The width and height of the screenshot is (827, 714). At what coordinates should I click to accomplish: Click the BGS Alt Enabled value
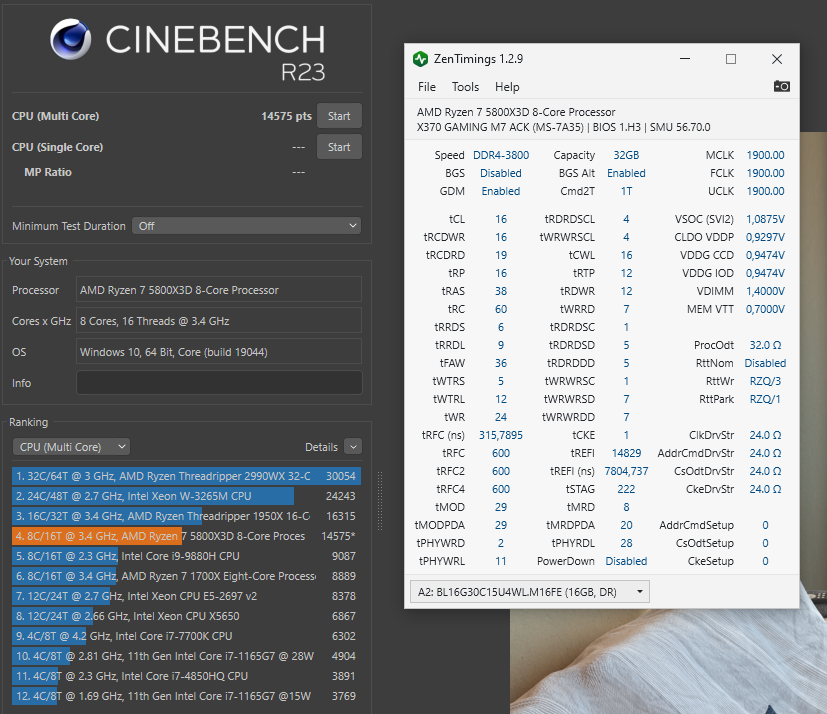(626, 173)
